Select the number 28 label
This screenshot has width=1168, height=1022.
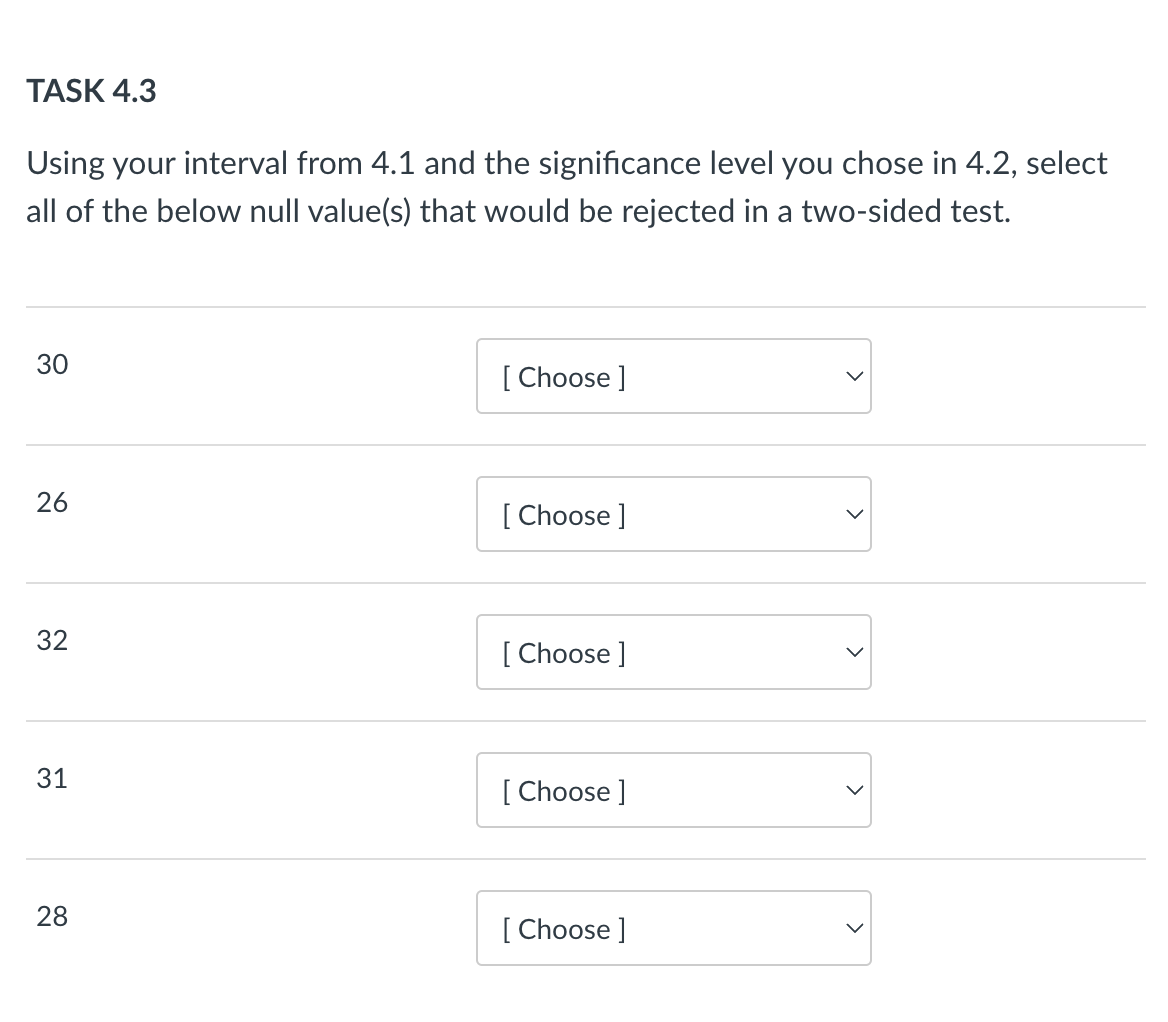coord(53,916)
